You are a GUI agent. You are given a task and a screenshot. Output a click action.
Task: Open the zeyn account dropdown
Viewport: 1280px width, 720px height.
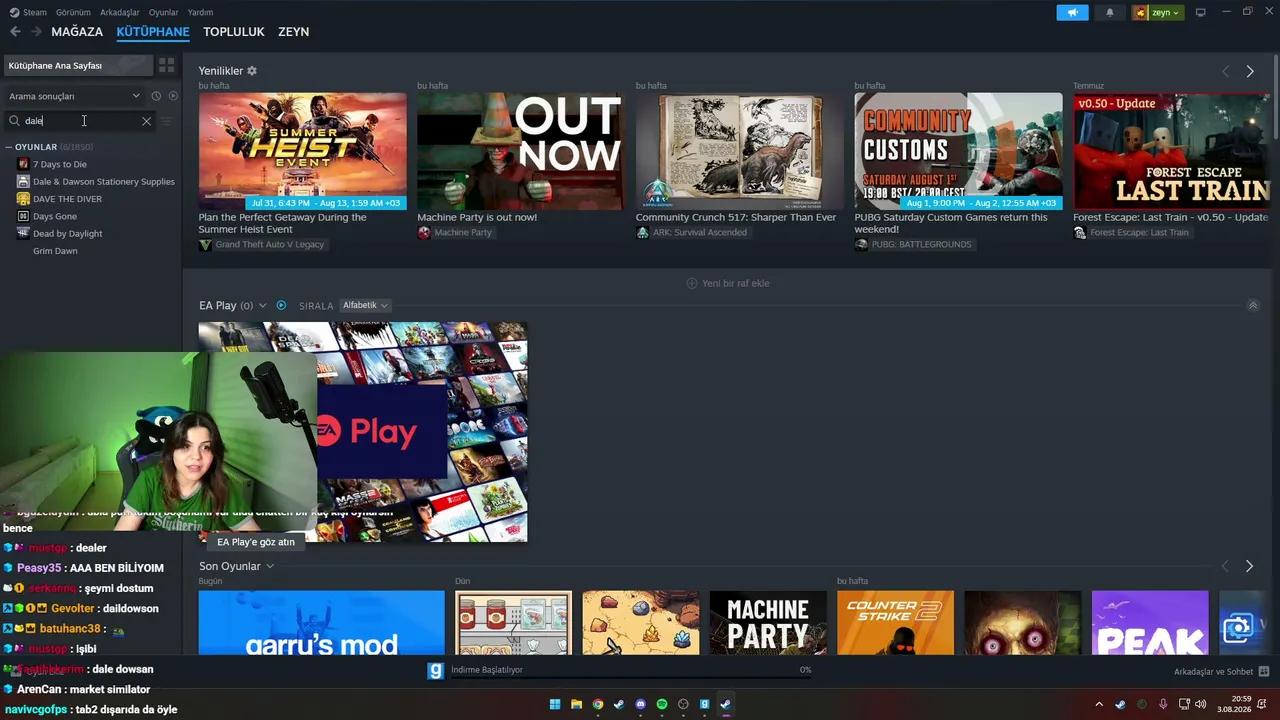(x=1157, y=13)
